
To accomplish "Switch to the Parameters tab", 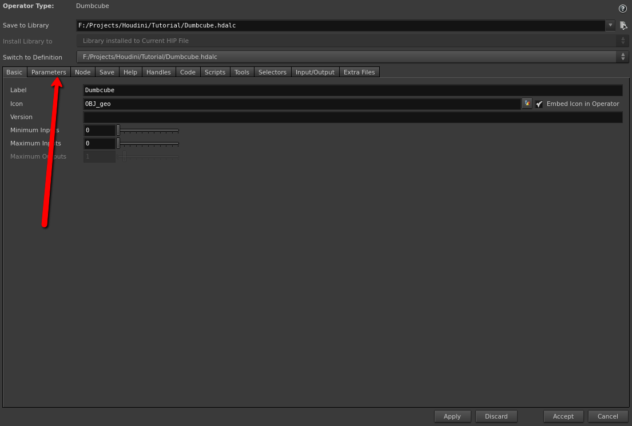I will [x=48, y=72].
